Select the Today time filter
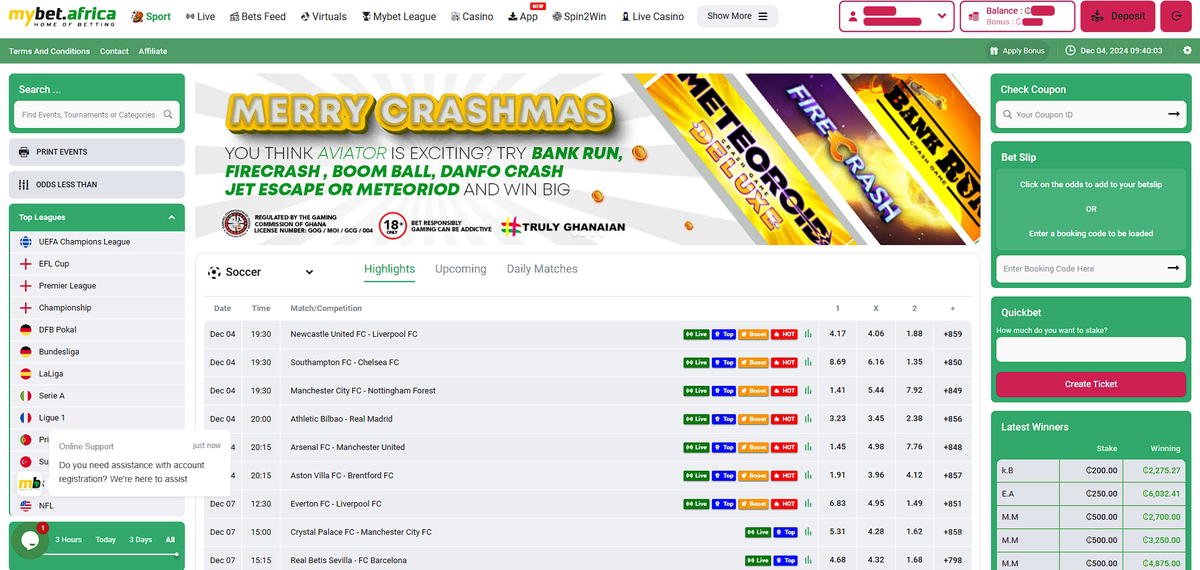 (x=106, y=540)
